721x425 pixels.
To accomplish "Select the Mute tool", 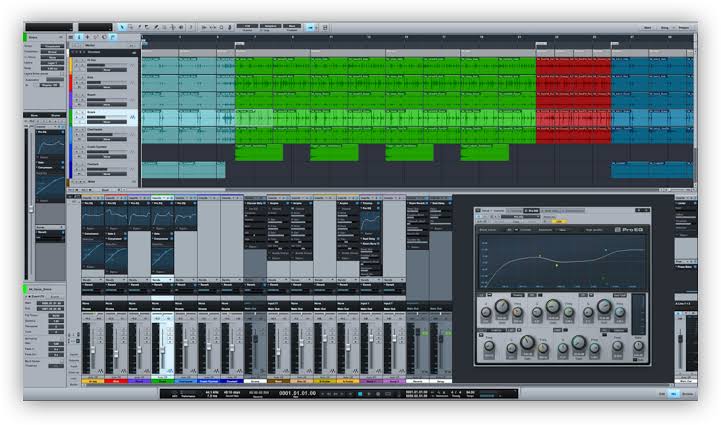I will tap(164, 28).
